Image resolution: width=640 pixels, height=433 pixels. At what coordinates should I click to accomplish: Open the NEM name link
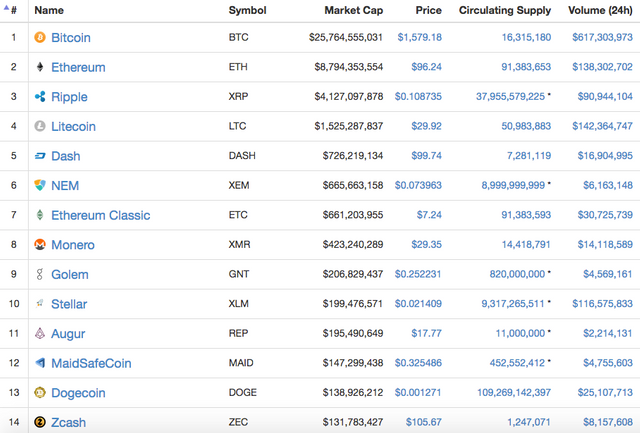point(65,185)
